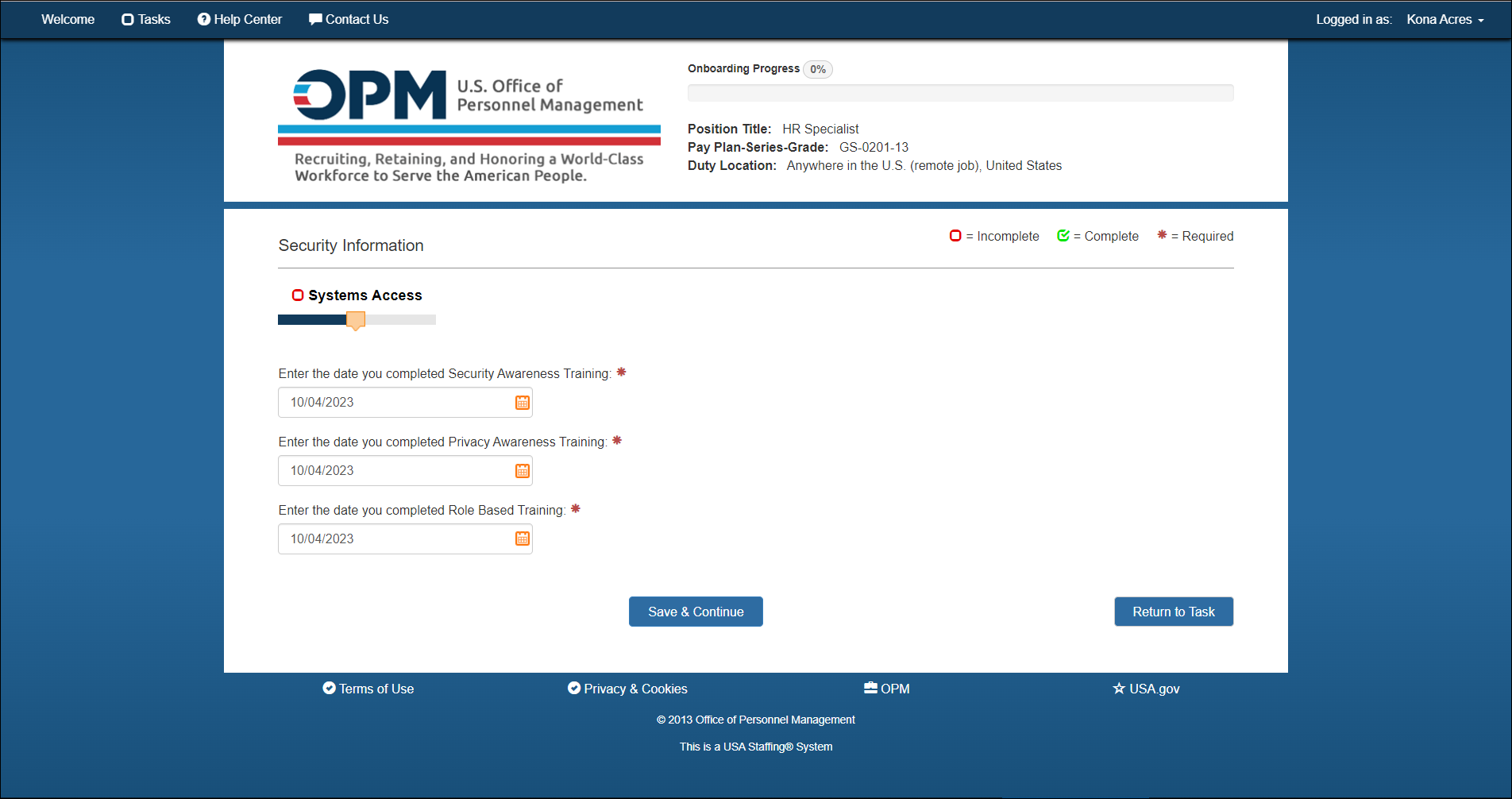Click the red incomplete icon beside Systems Access

click(298, 295)
